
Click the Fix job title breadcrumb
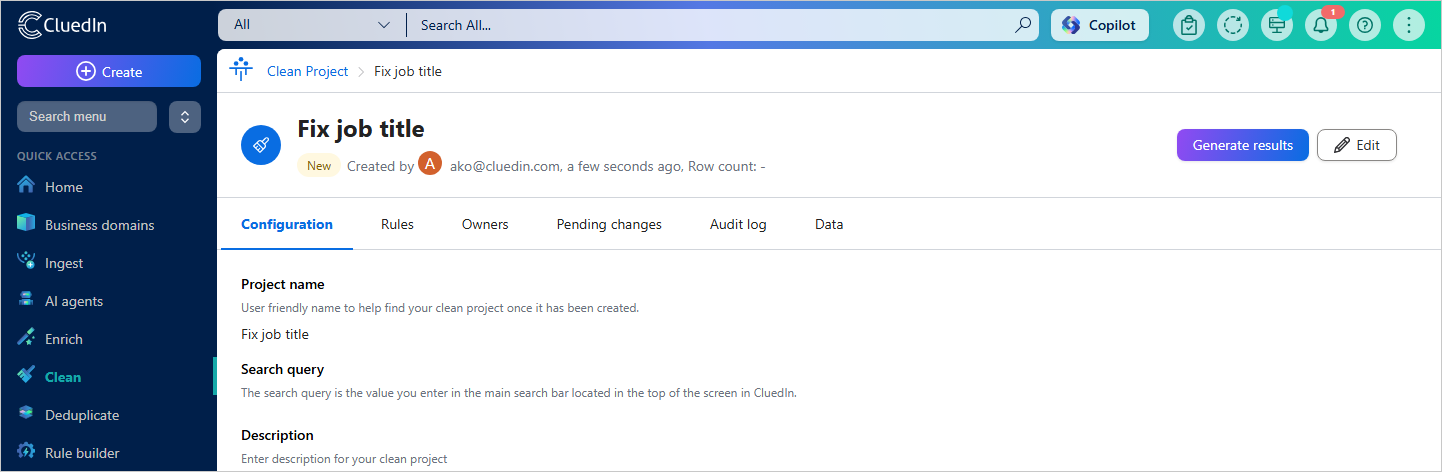pos(408,71)
